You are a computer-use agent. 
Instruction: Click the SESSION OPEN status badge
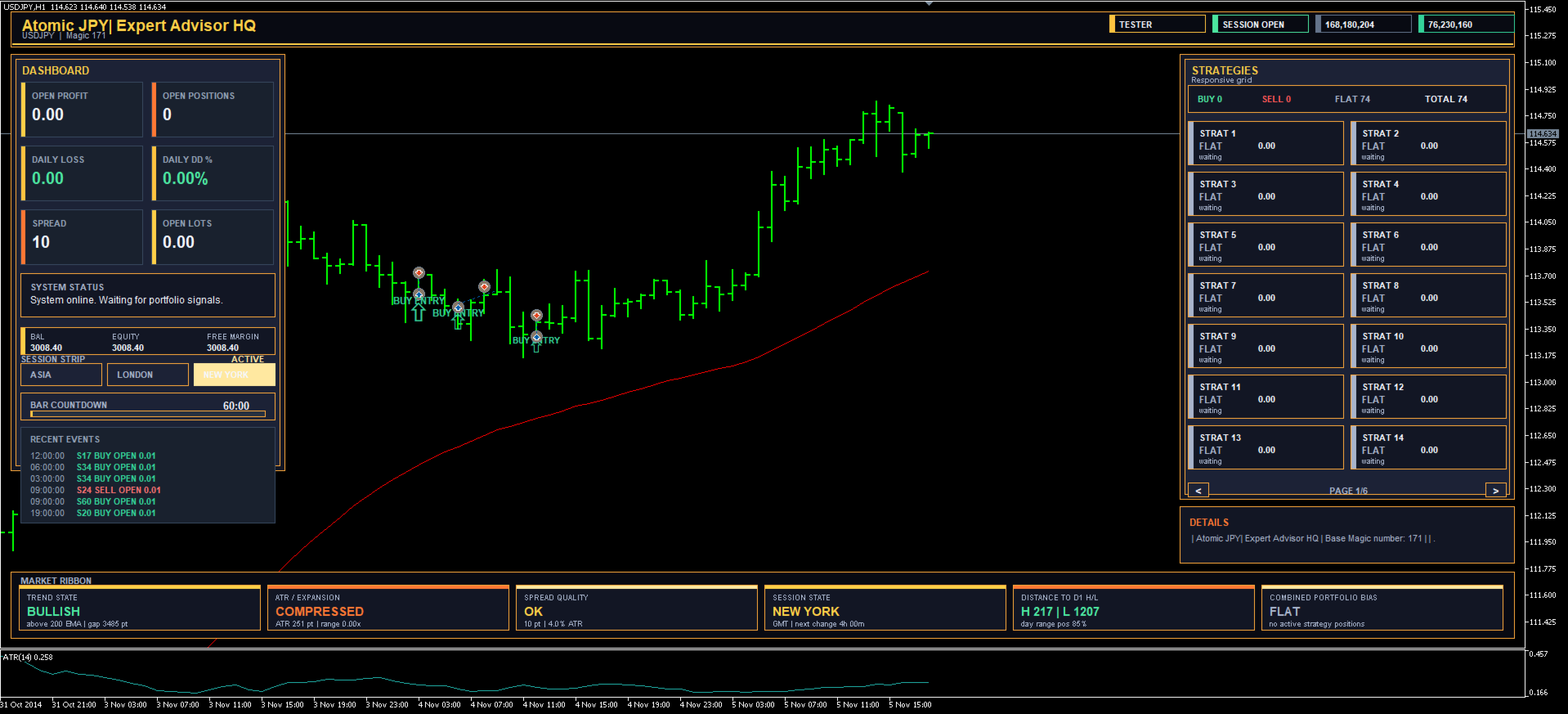1261,25
